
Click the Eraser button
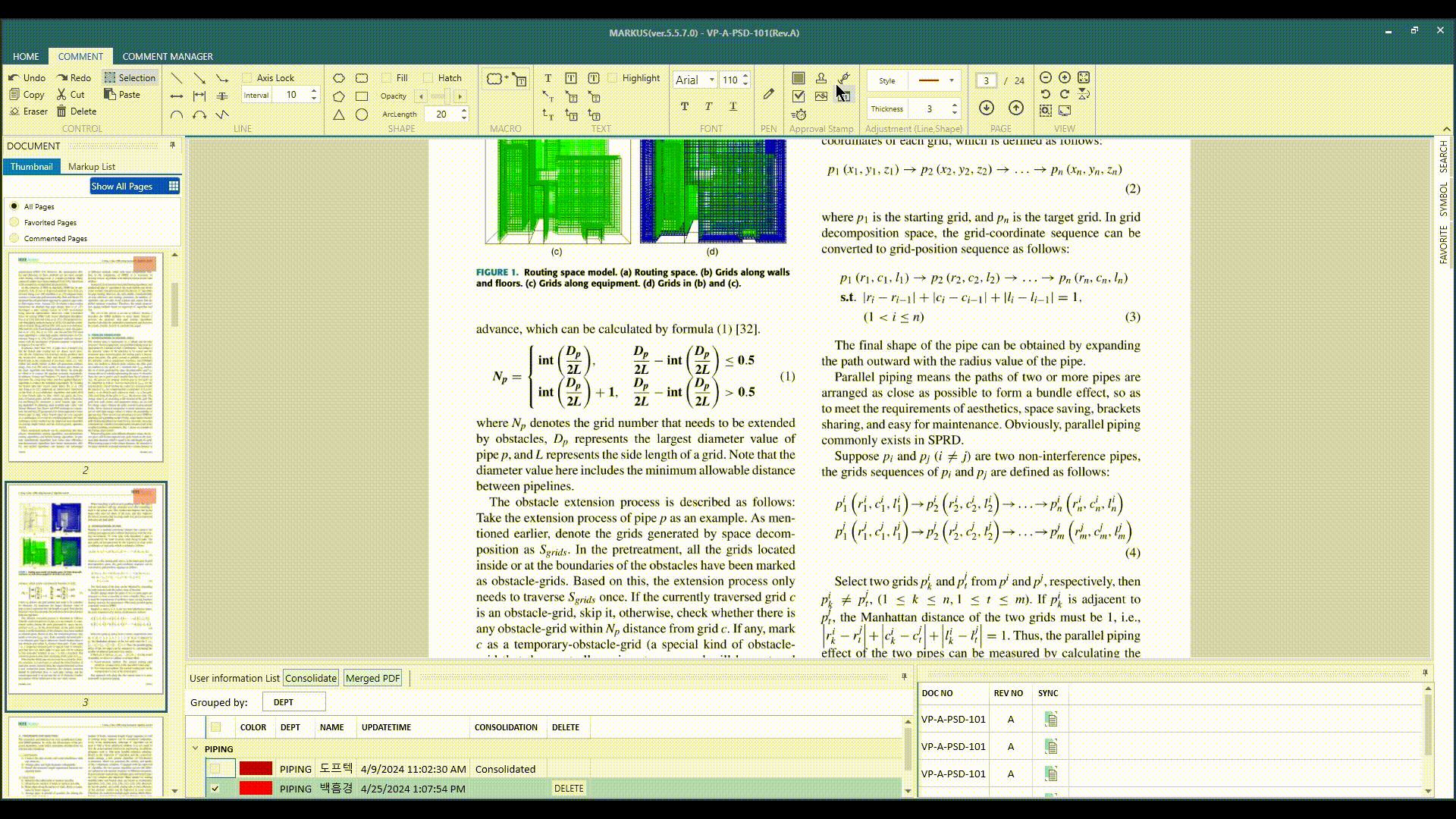[28, 111]
